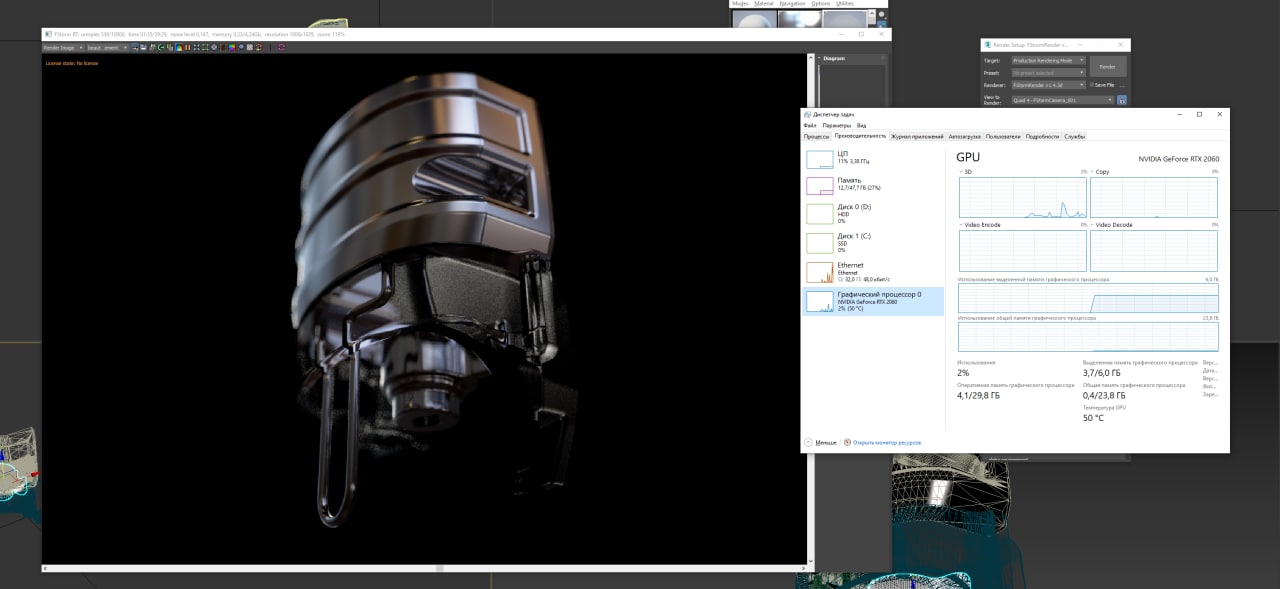Enable the Save File checkbox

[x=1092, y=85]
